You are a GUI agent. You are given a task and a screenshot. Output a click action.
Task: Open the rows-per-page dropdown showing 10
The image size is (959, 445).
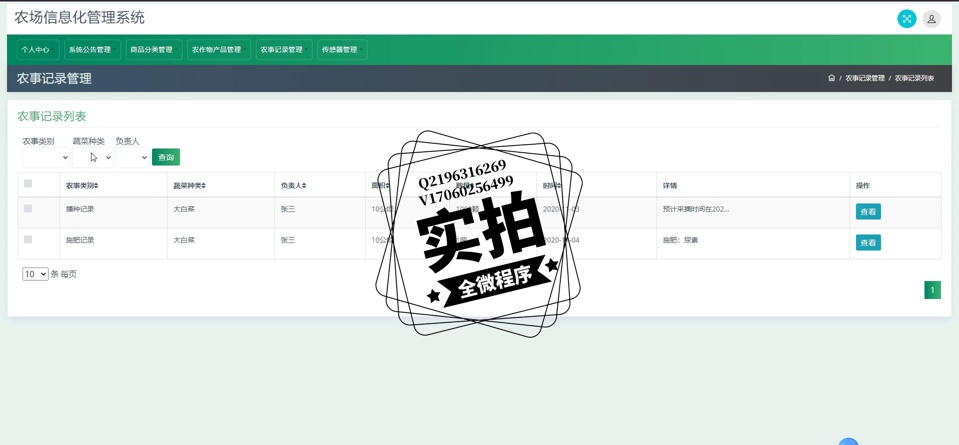click(x=35, y=274)
